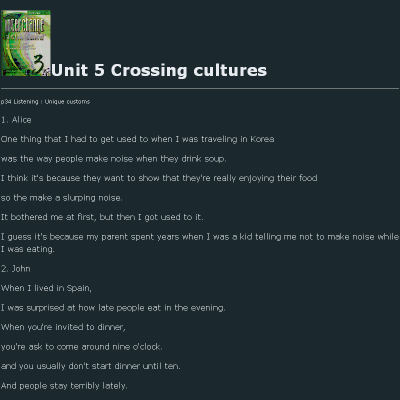Select the '2. John' speaker label
Screen dimensions: 400x400
click(16, 269)
